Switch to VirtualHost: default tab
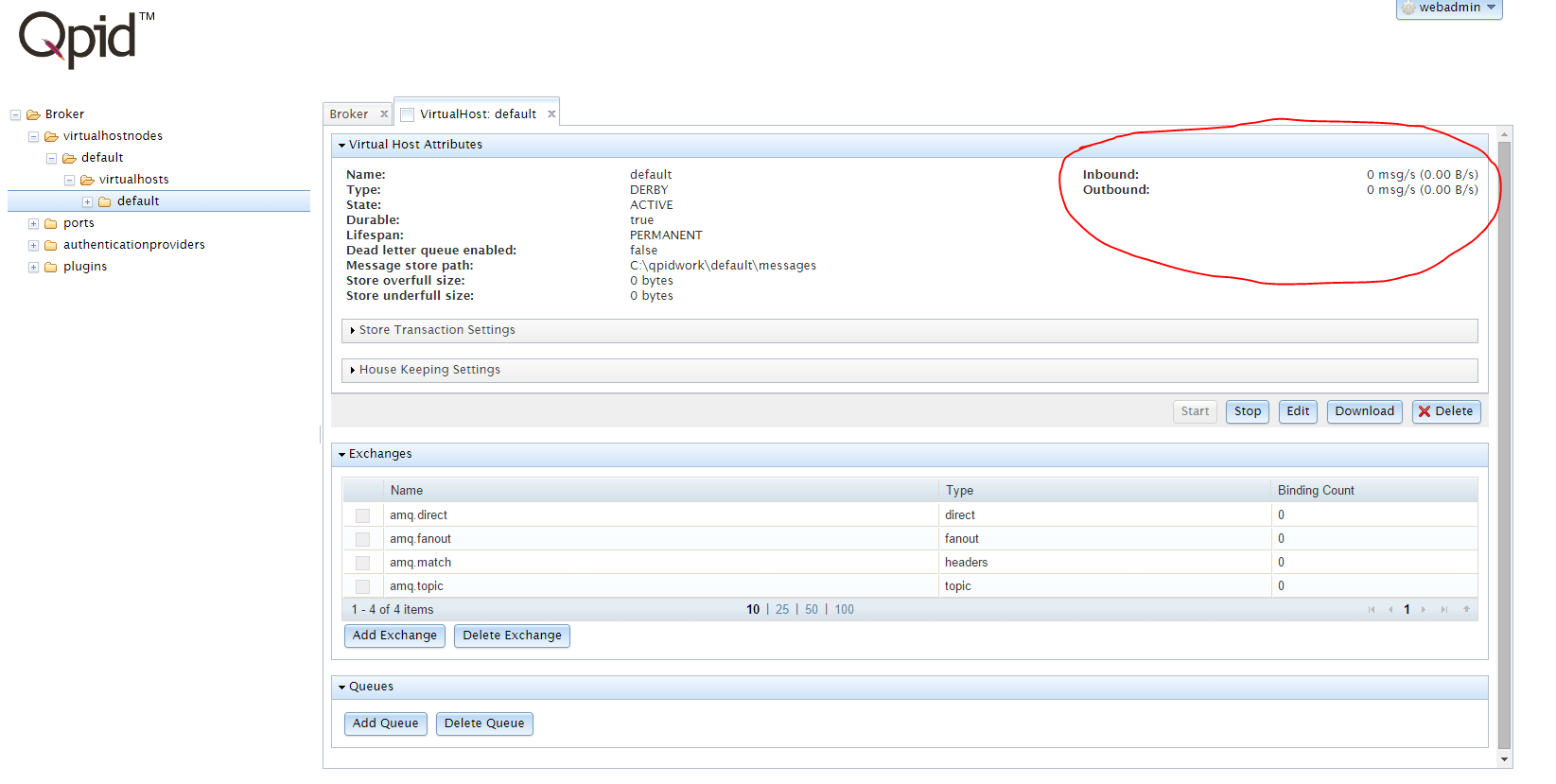The height and width of the screenshot is (784, 1556). click(x=478, y=114)
